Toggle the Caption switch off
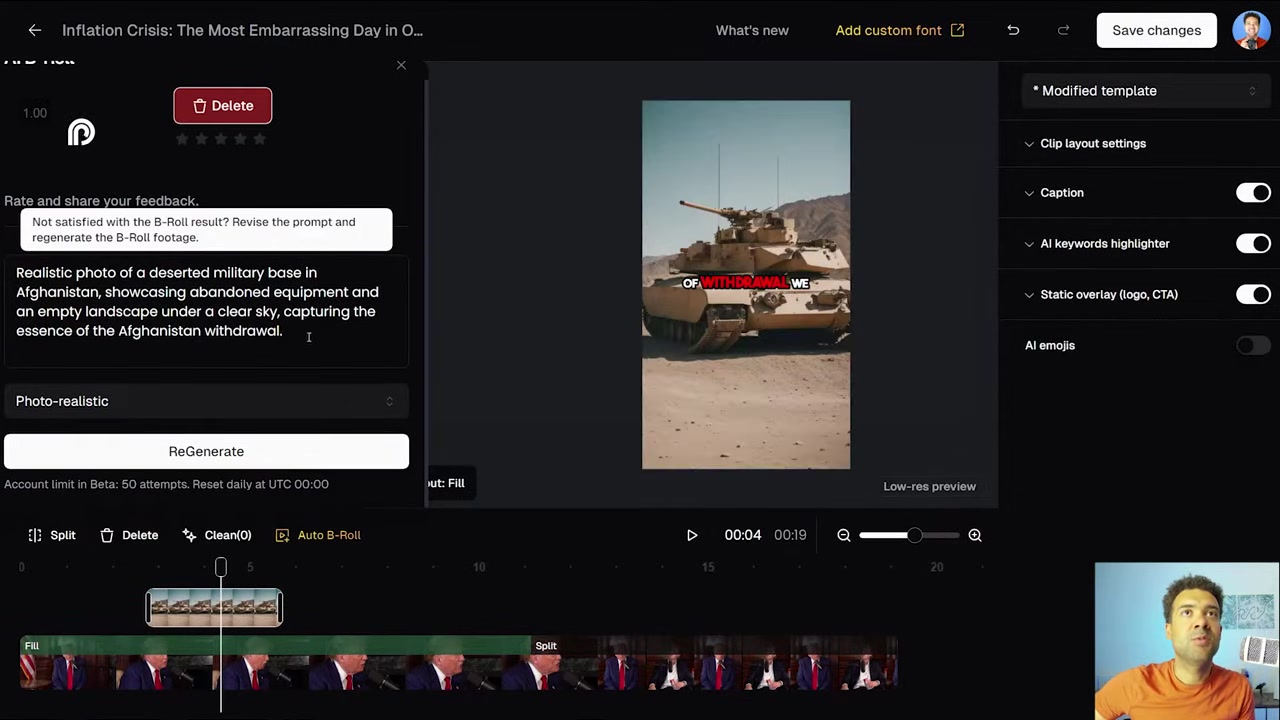The width and height of the screenshot is (1280, 720). click(1253, 193)
